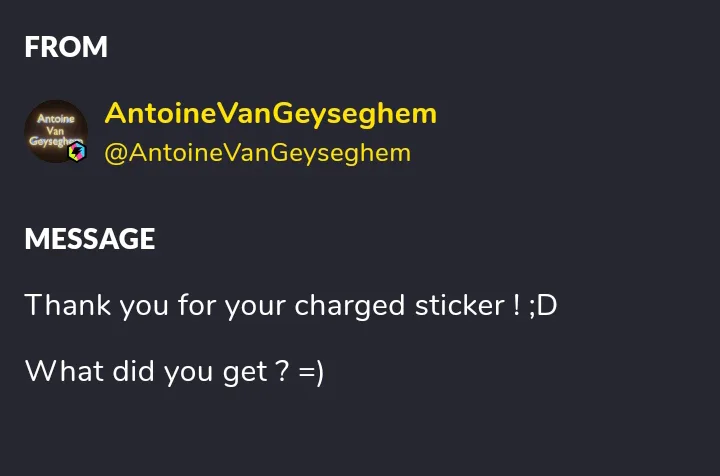Click the exclamation mark after "sticker"
The height and width of the screenshot is (476, 720).
[517, 305]
